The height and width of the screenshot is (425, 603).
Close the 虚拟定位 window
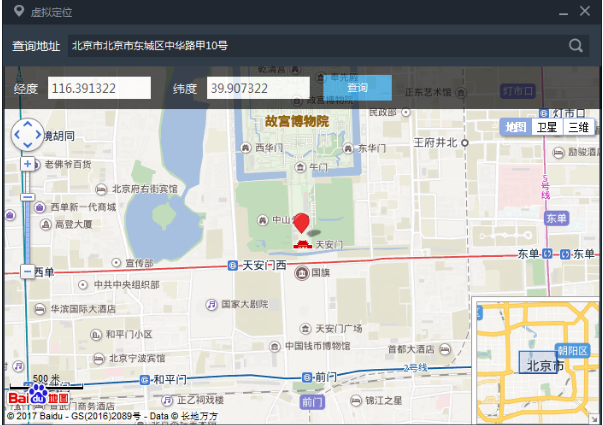(x=585, y=11)
